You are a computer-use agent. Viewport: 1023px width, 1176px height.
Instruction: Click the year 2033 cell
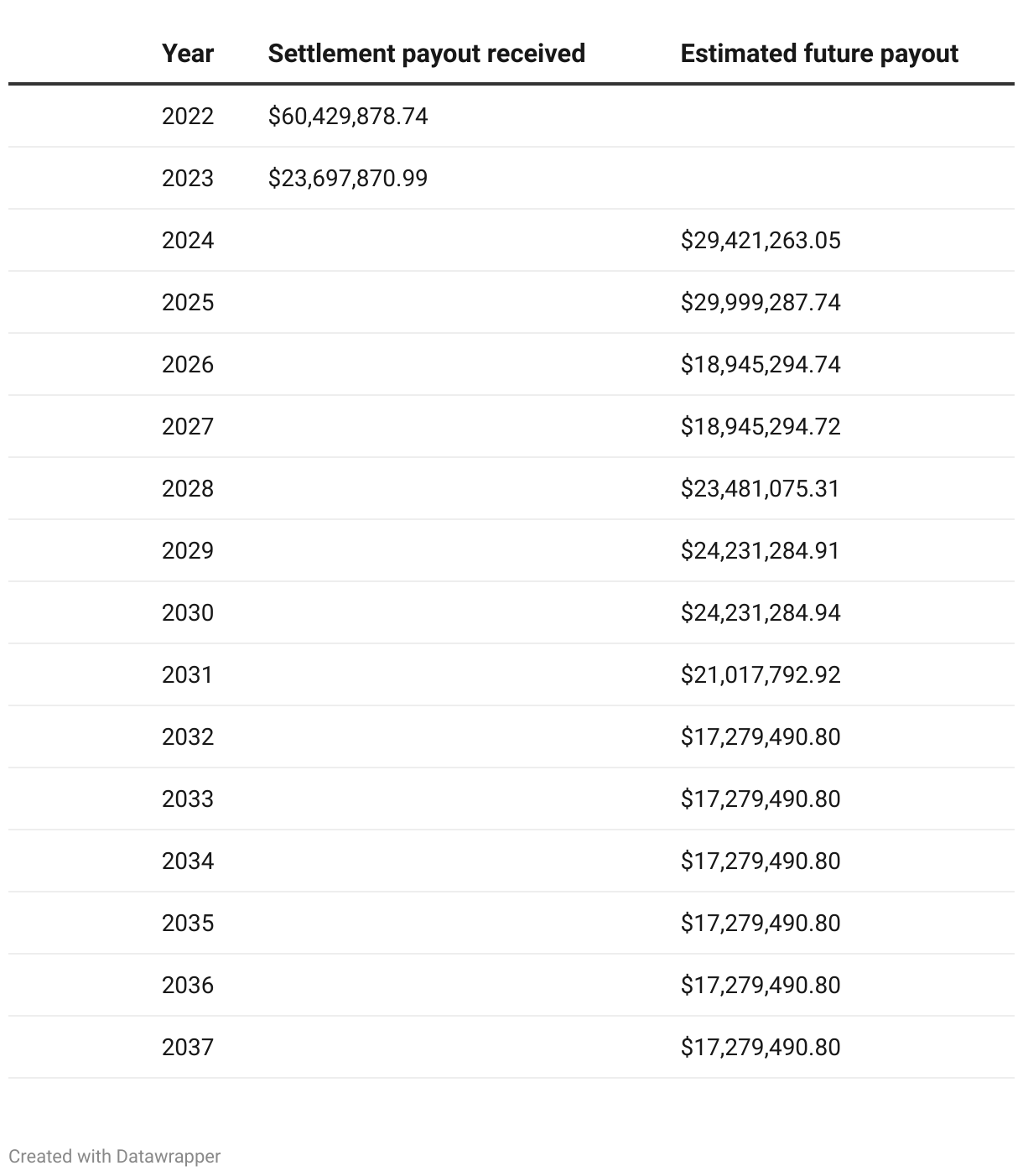click(x=188, y=799)
